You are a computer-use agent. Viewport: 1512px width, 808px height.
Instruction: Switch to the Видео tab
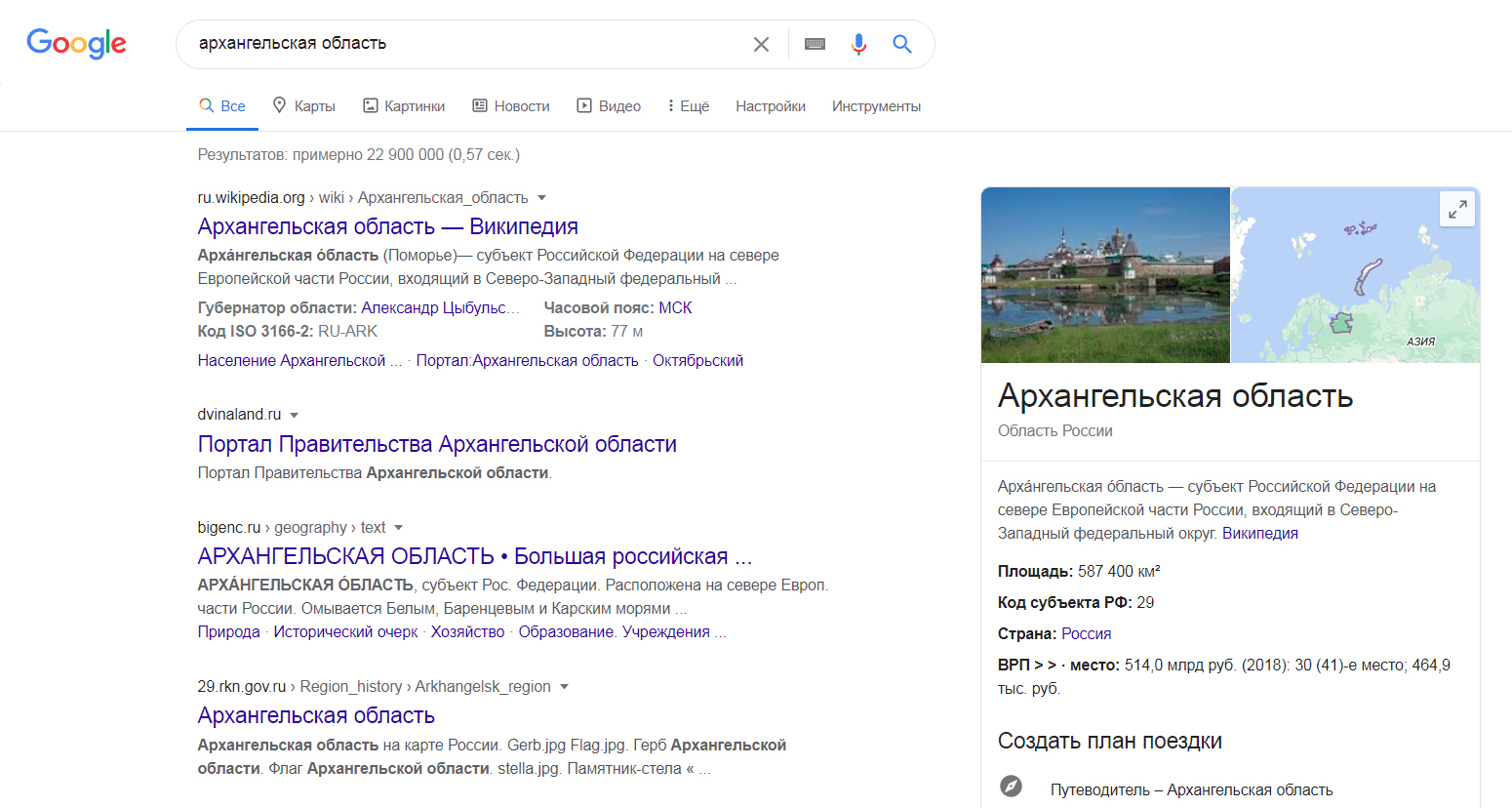tap(609, 106)
